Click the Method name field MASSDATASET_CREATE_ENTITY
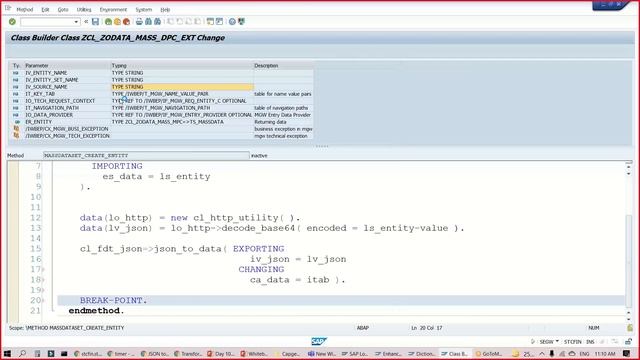 tap(146, 156)
